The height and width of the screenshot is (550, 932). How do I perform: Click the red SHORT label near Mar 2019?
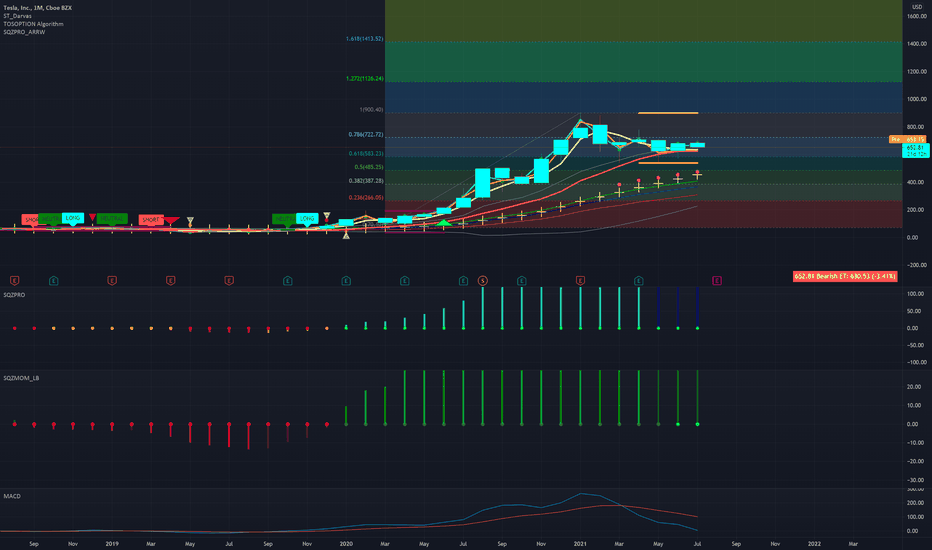pos(151,220)
